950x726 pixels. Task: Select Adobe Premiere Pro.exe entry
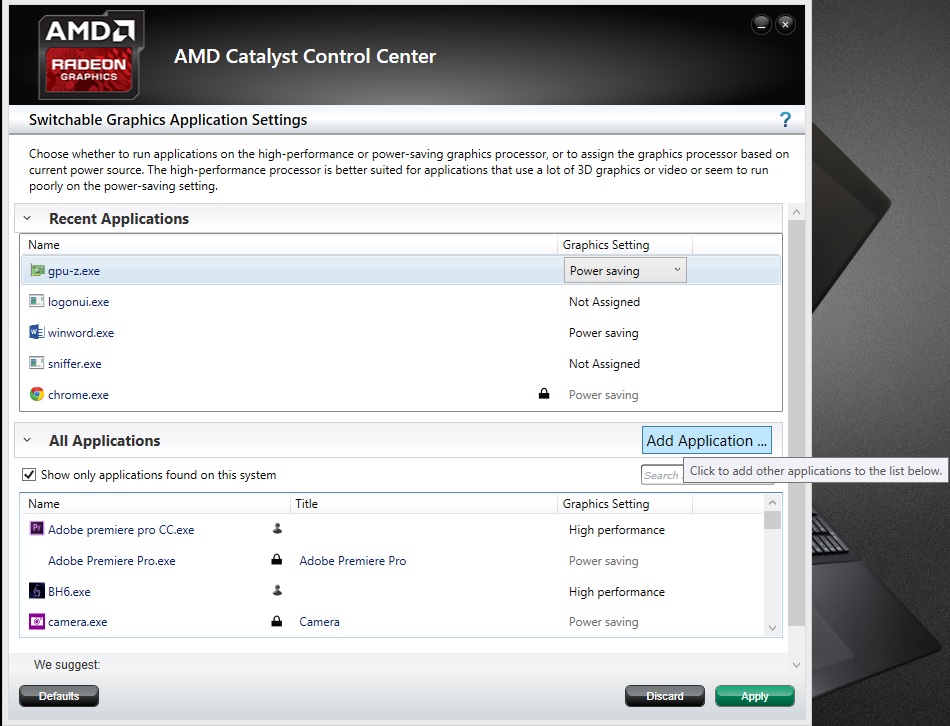click(111, 561)
